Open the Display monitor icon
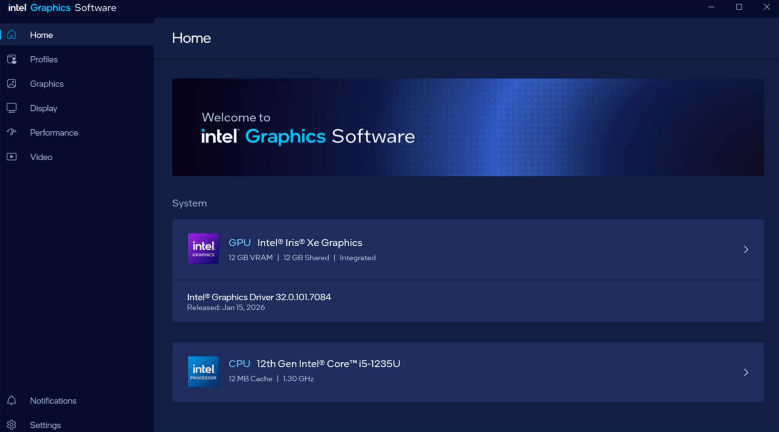This screenshot has height=432, width=779. [x=12, y=108]
